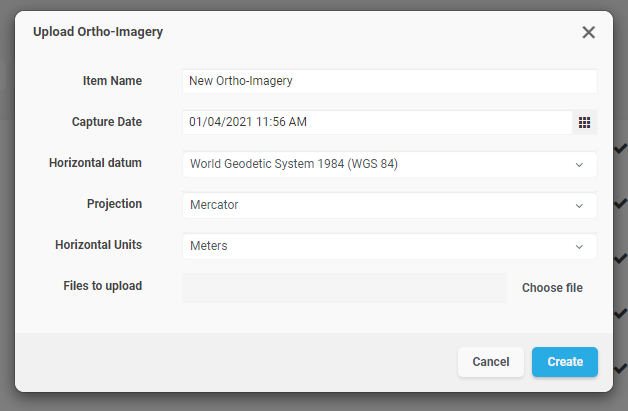Click into the Capture Date field
The height and width of the screenshot is (411, 628).
(377, 122)
